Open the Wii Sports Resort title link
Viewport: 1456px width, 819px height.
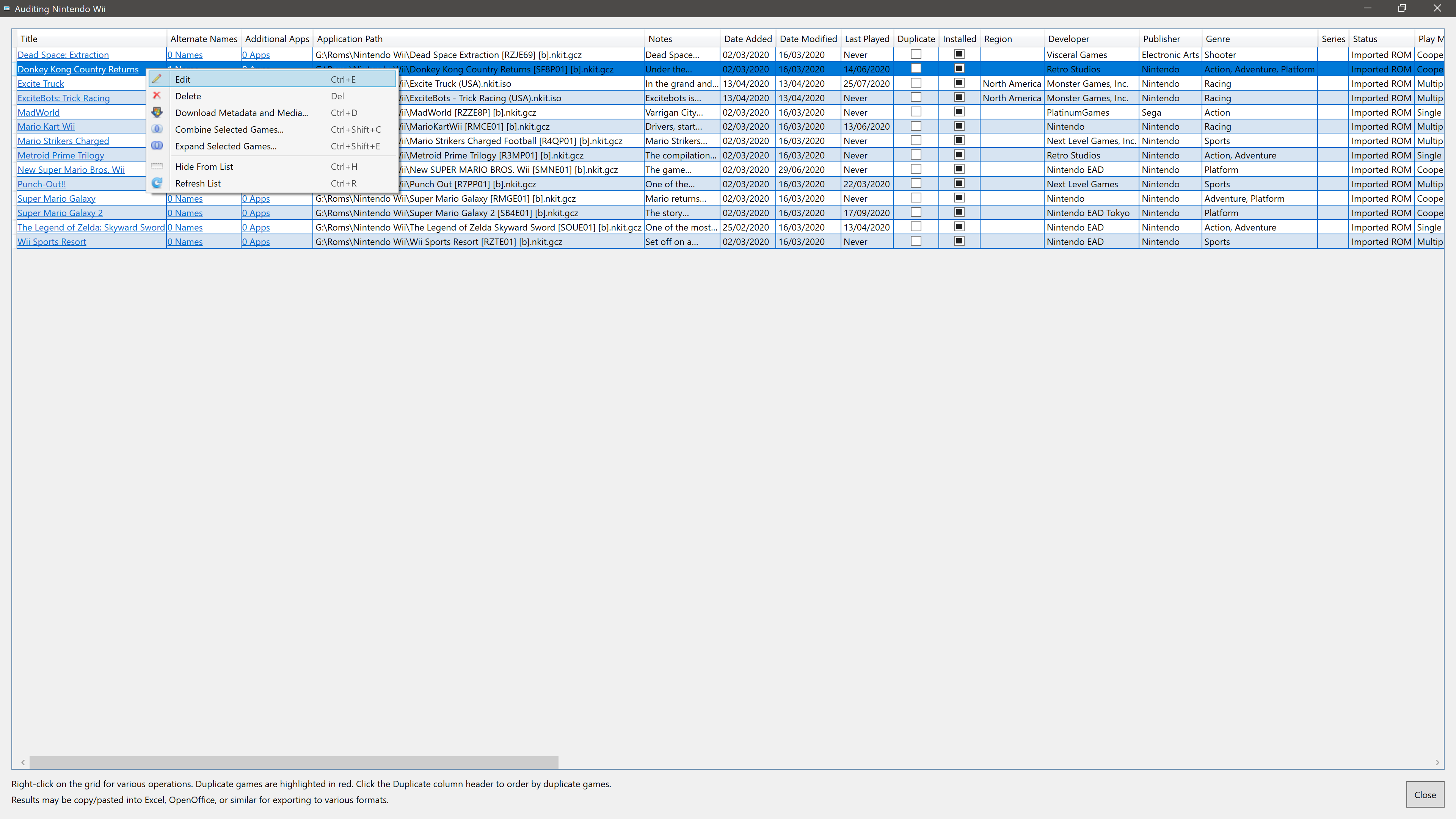click(52, 242)
